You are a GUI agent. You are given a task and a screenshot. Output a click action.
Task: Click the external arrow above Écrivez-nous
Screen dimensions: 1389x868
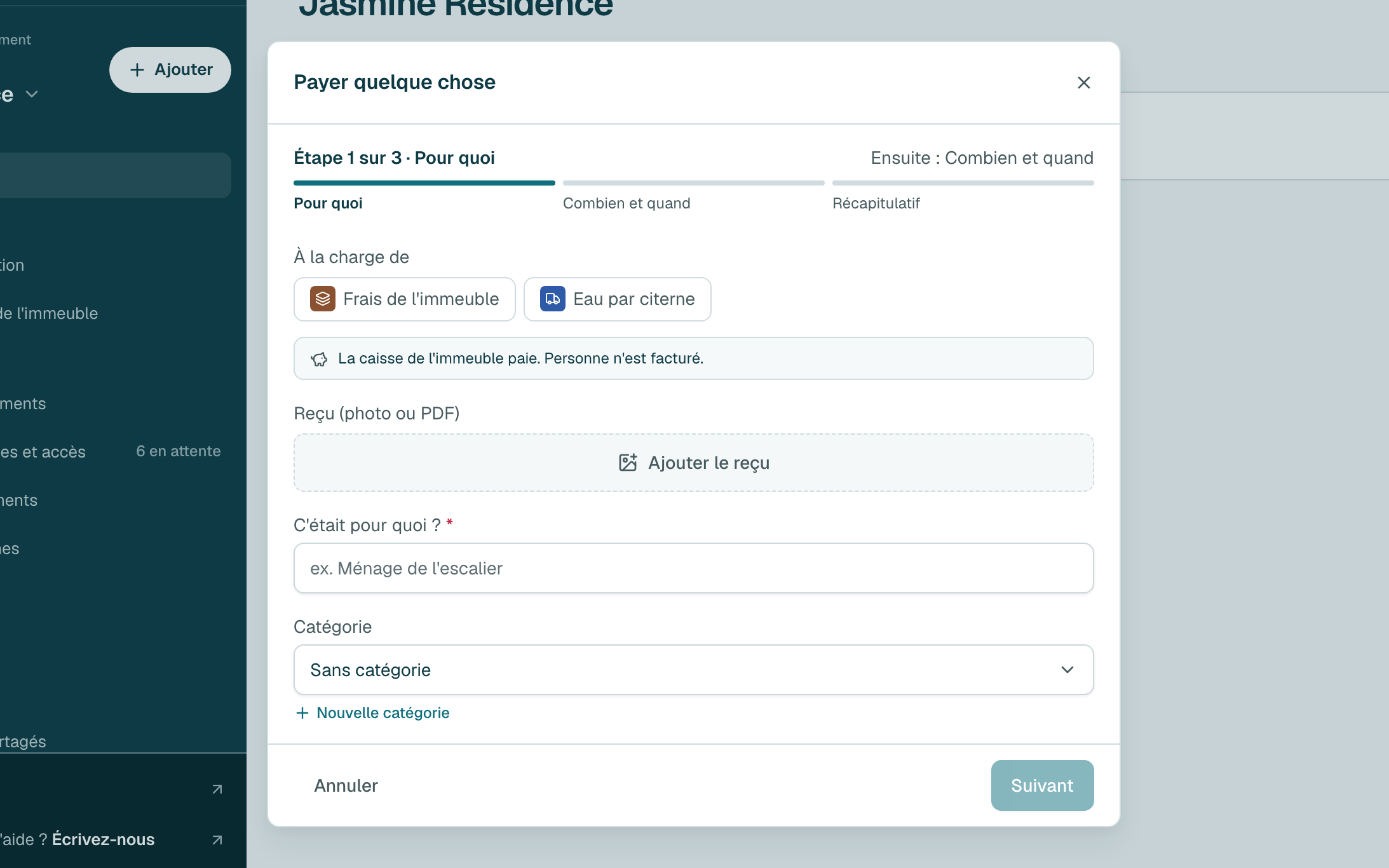click(217, 789)
